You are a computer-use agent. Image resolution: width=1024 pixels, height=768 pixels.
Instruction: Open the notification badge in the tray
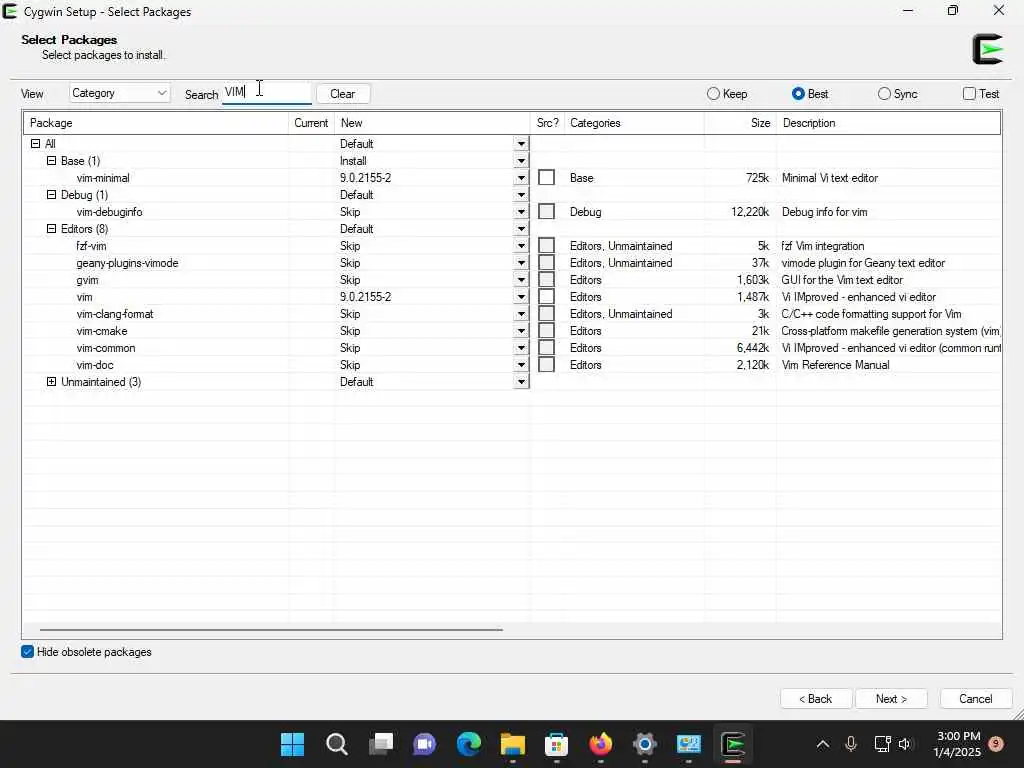tap(996, 744)
